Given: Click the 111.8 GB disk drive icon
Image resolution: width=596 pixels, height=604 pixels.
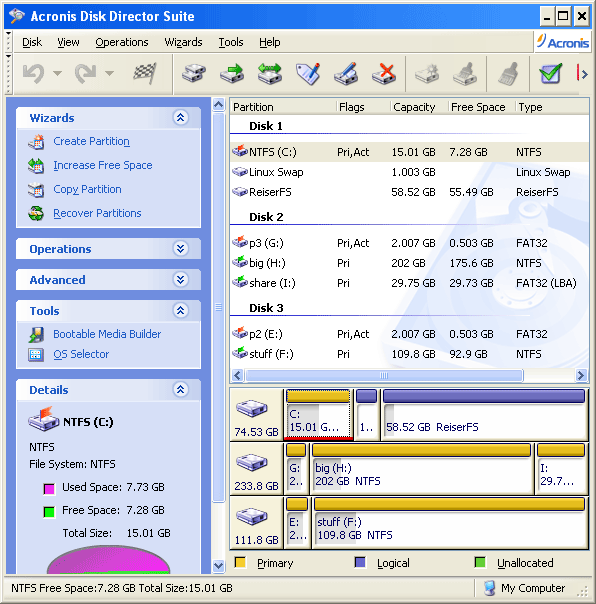Looking at the screenshot, I should (x=252, y=517).
